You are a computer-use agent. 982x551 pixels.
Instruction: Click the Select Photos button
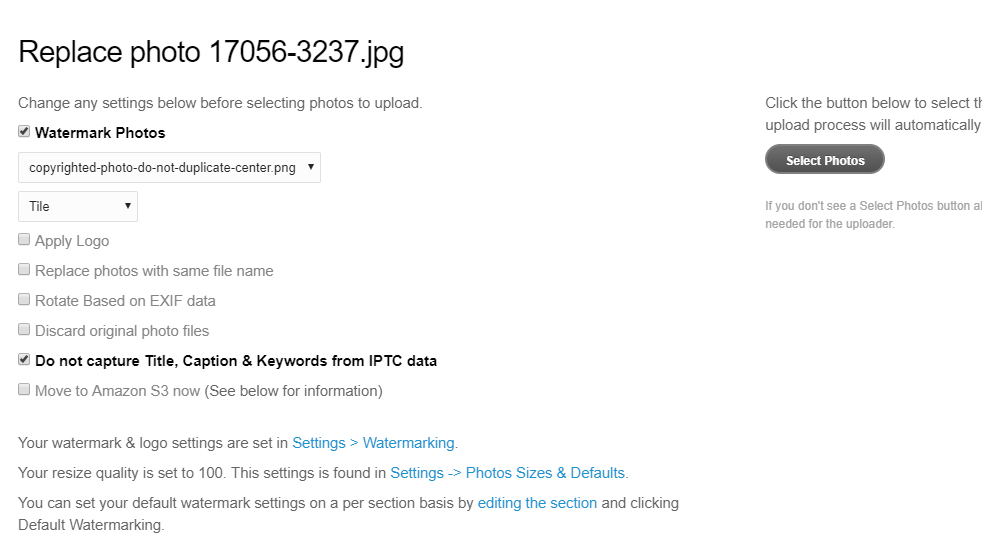click(825, 160)
